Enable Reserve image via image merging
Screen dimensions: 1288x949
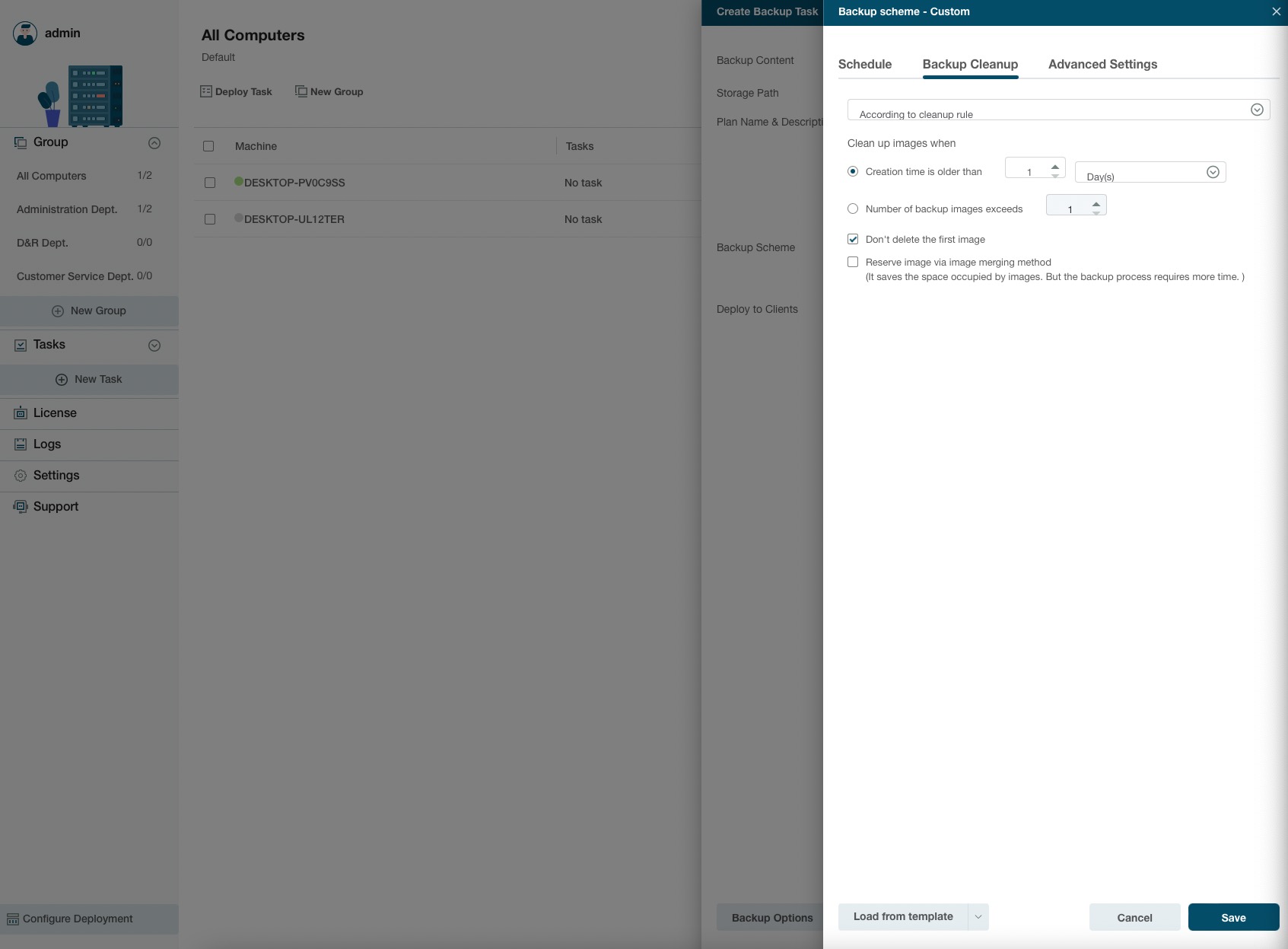coord(853,262)
